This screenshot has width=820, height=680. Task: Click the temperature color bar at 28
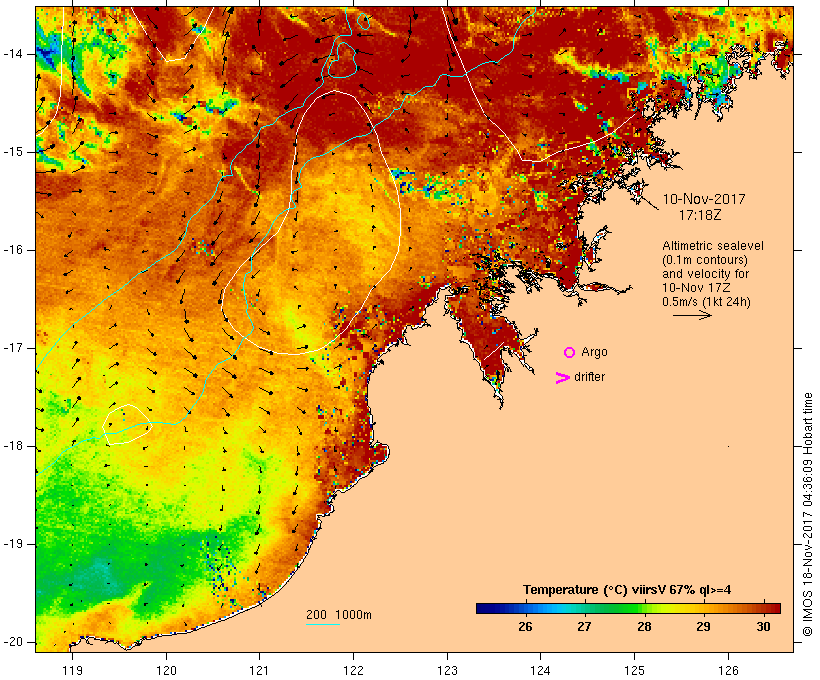tap(644, 608)
